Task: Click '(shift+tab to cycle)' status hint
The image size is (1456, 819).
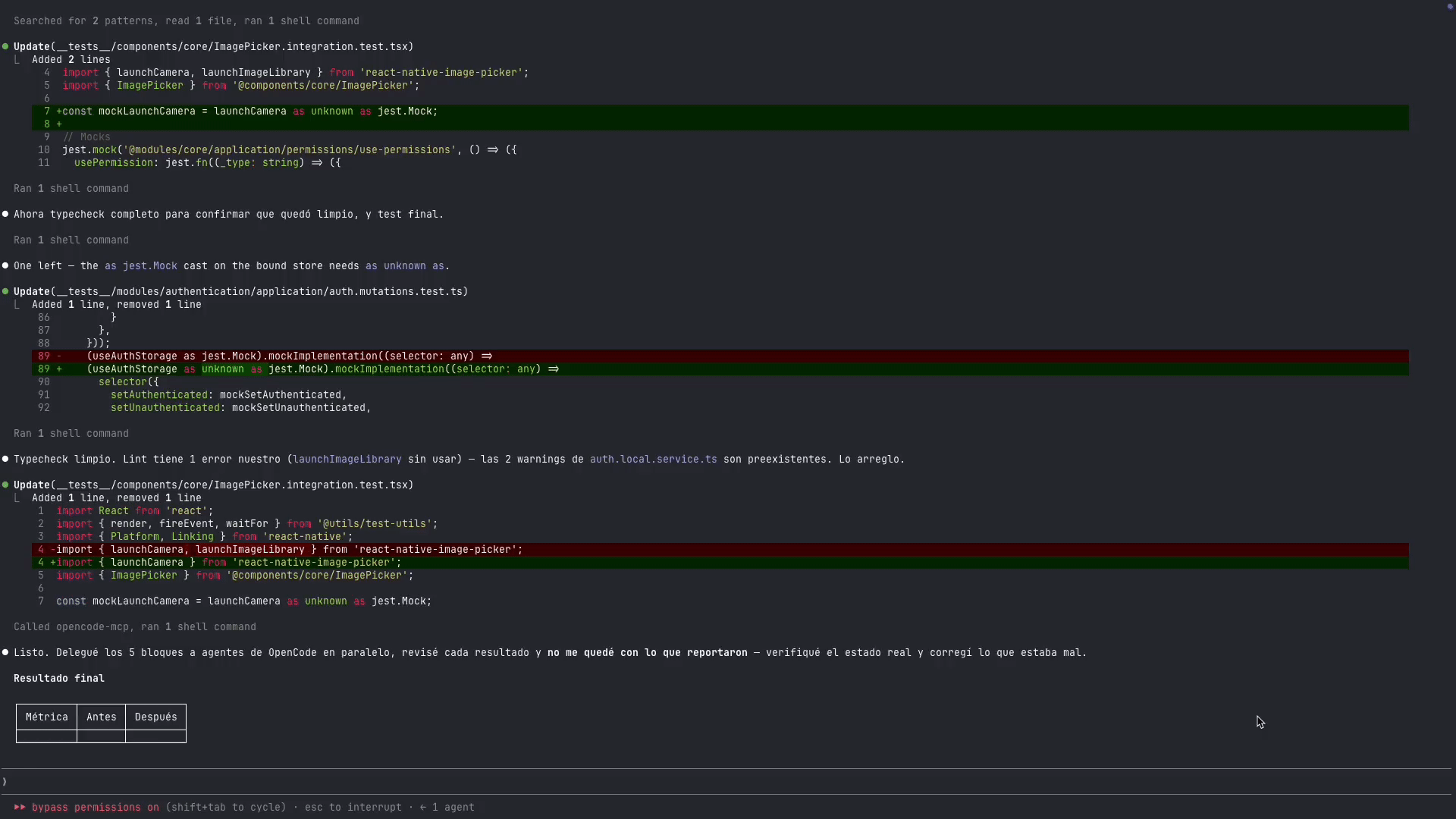Action: point(226,808)
